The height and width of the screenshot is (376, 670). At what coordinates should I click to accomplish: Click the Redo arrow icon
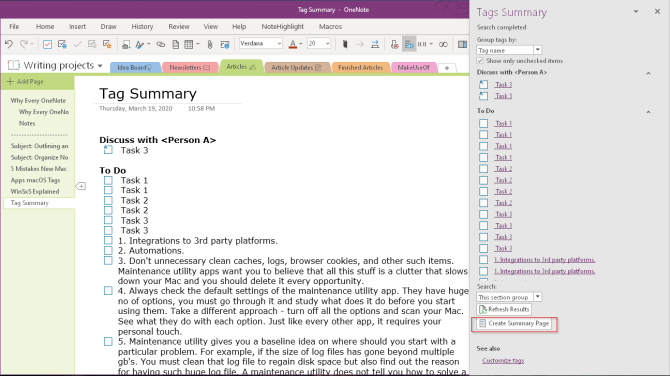[x=24, y=44]
